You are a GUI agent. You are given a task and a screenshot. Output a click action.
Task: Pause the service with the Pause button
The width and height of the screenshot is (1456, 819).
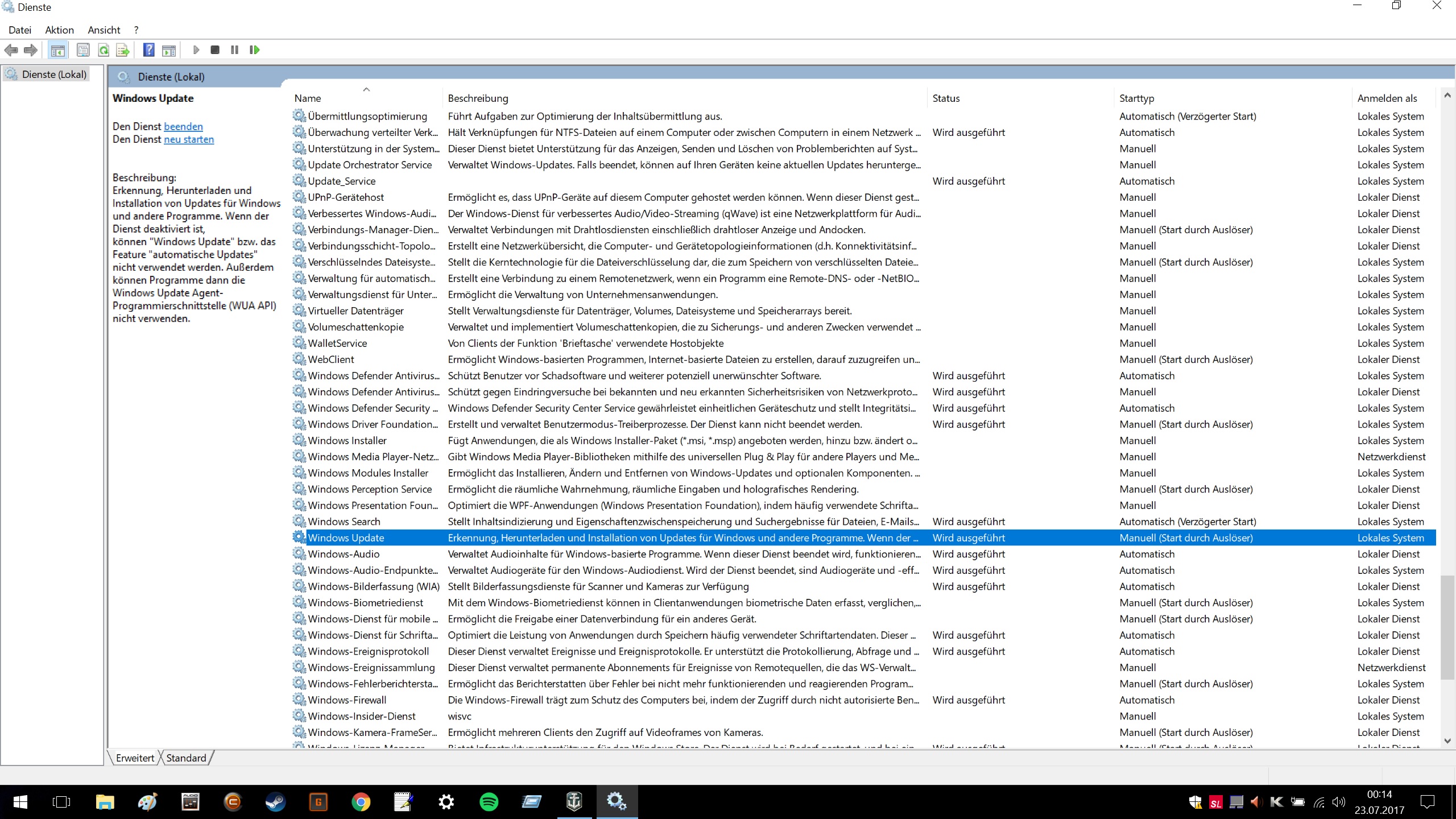click(x=234, y=50)
